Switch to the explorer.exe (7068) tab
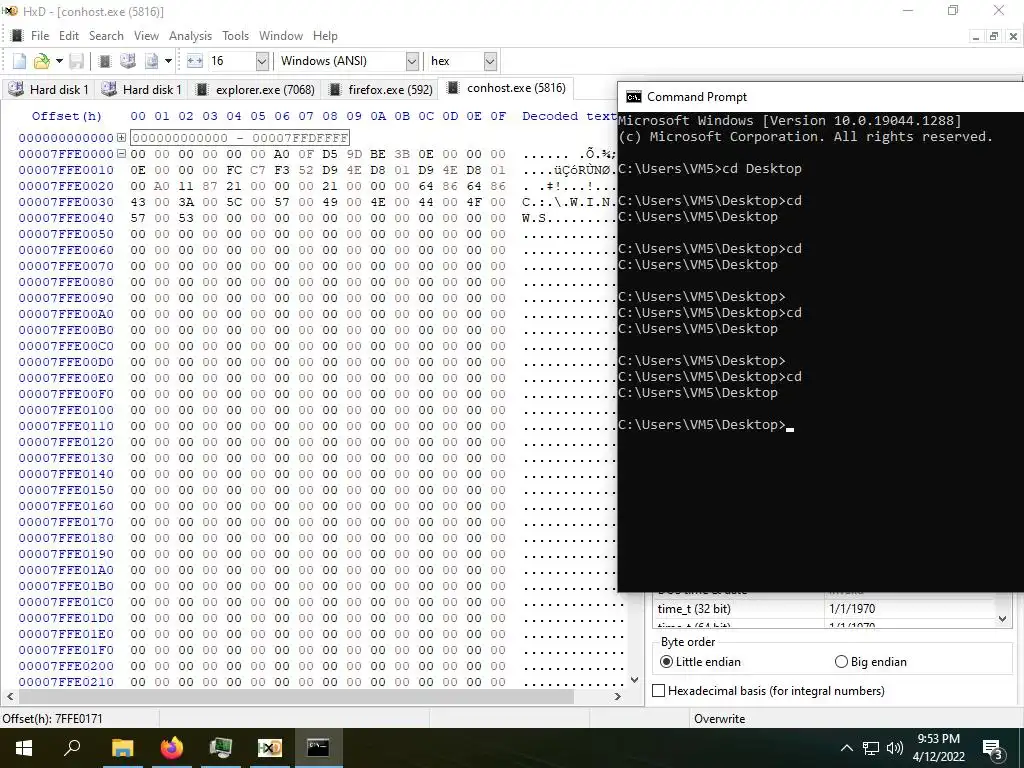The width and height of the screenshot is (1024, 768). 256,89
